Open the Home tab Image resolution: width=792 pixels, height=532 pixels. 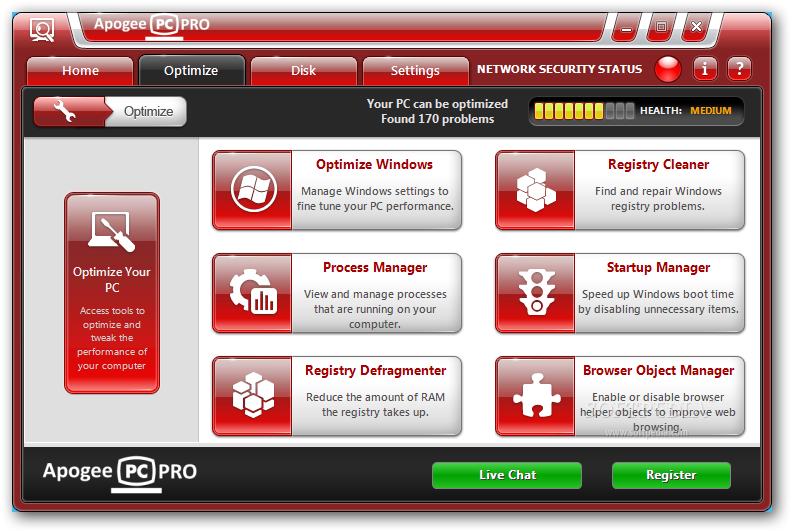[80, 70]
